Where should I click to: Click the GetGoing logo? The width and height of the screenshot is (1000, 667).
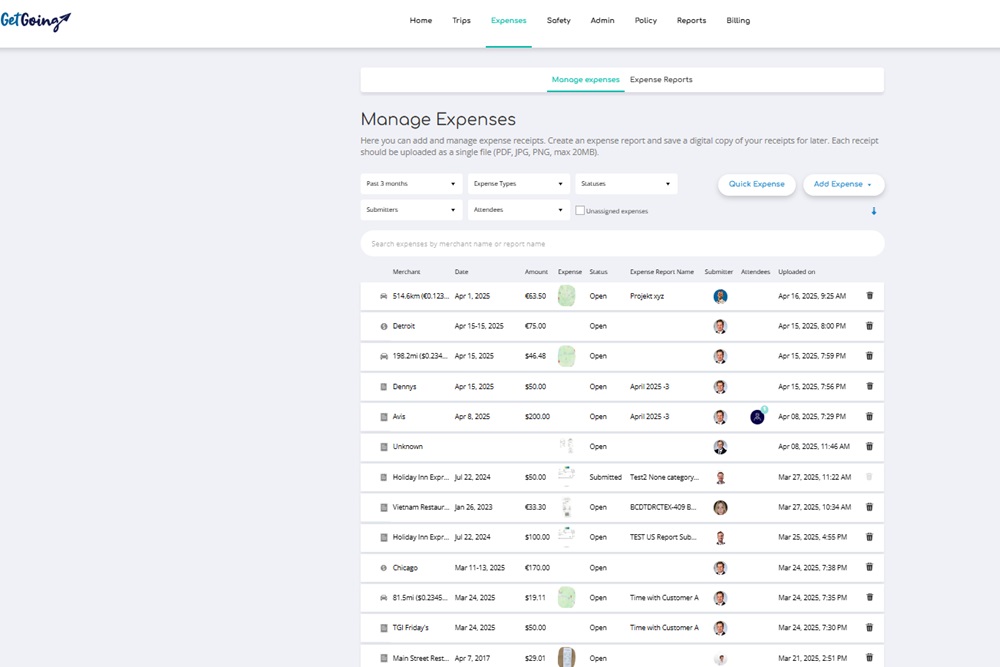37,20
